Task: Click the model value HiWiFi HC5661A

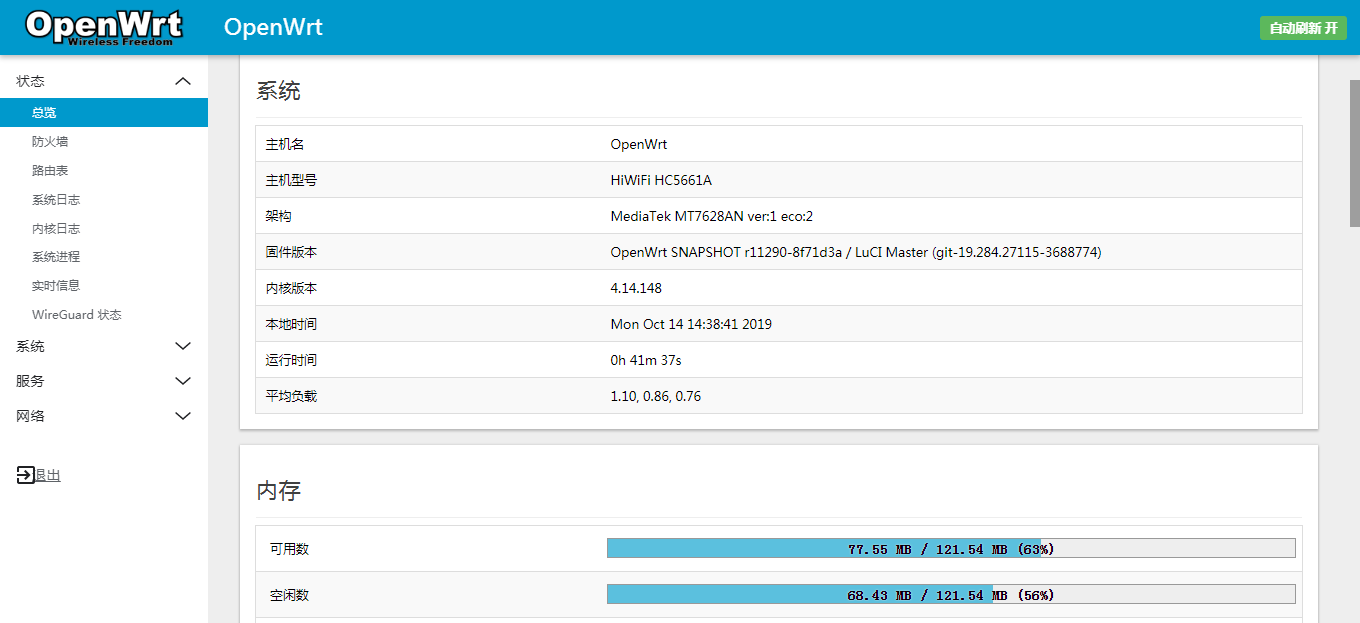Action: (x=661, y=180)
